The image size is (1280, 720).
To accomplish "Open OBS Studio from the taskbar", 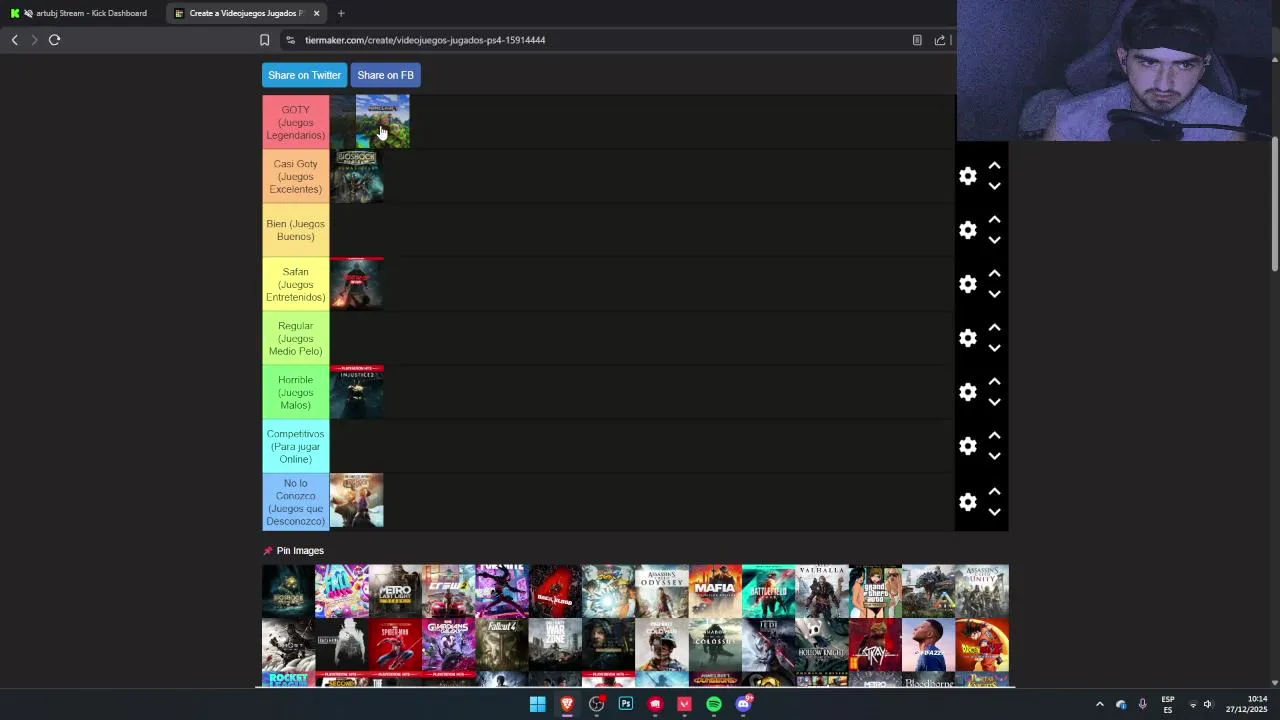I will (x=597, y=704).
